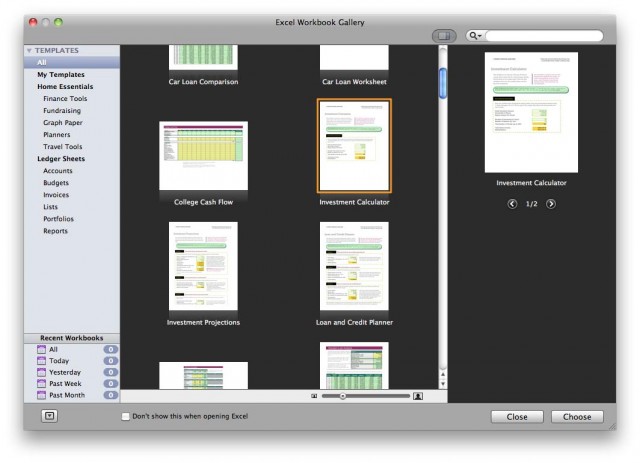Click the gallery scrollbar thumb
This screenshot has width=640, height=463.
click(443, 84)
